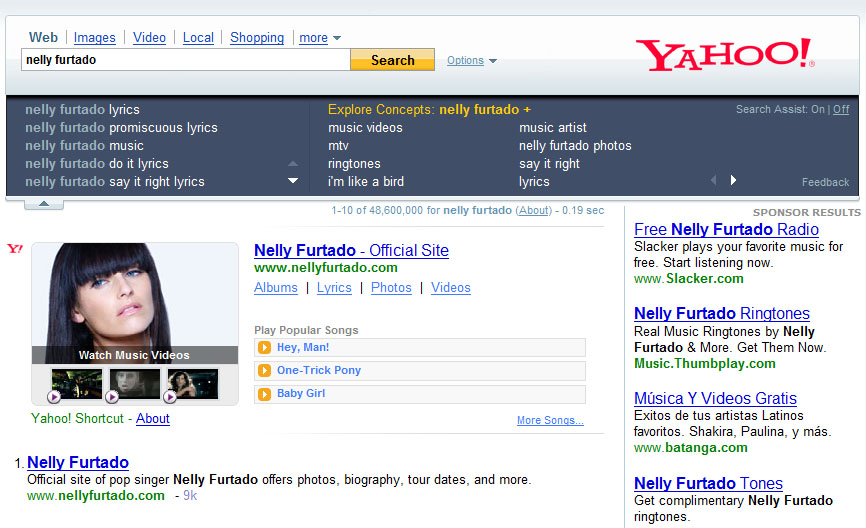866x528 pixels.
Task: Switch to Shopping search tab
Action: (x=257, y=38)
